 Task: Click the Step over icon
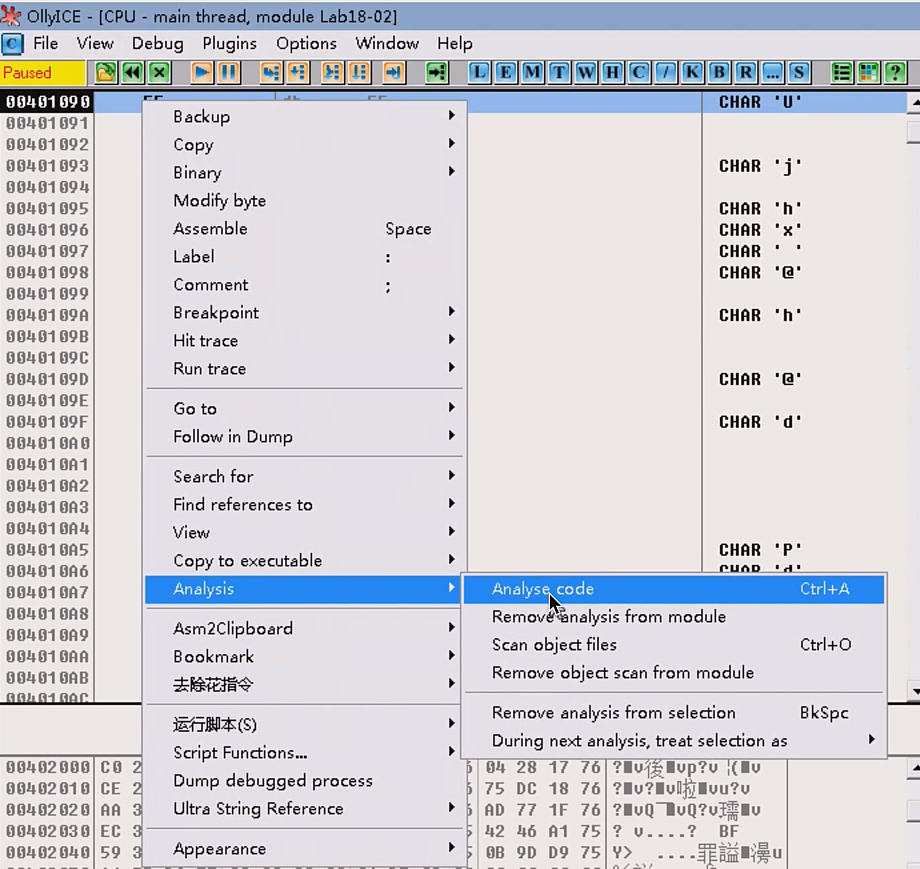(297, 73)
